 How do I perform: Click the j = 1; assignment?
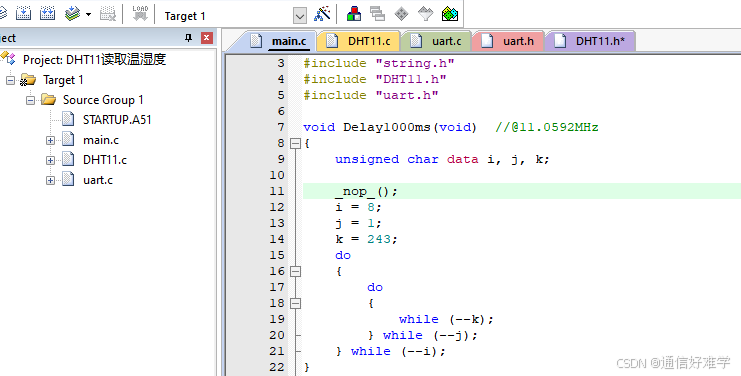pyautogui.click(x=358, y=223)
